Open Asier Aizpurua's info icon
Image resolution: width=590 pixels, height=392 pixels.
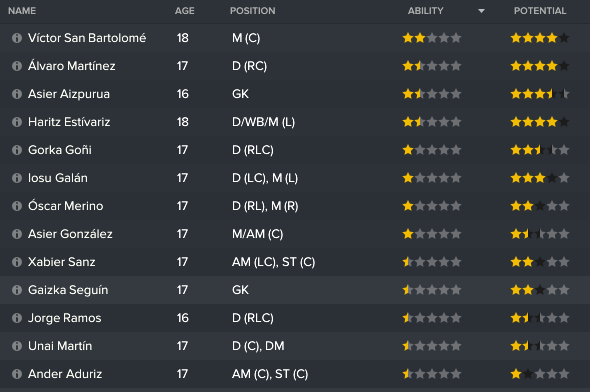pos(17,94)
